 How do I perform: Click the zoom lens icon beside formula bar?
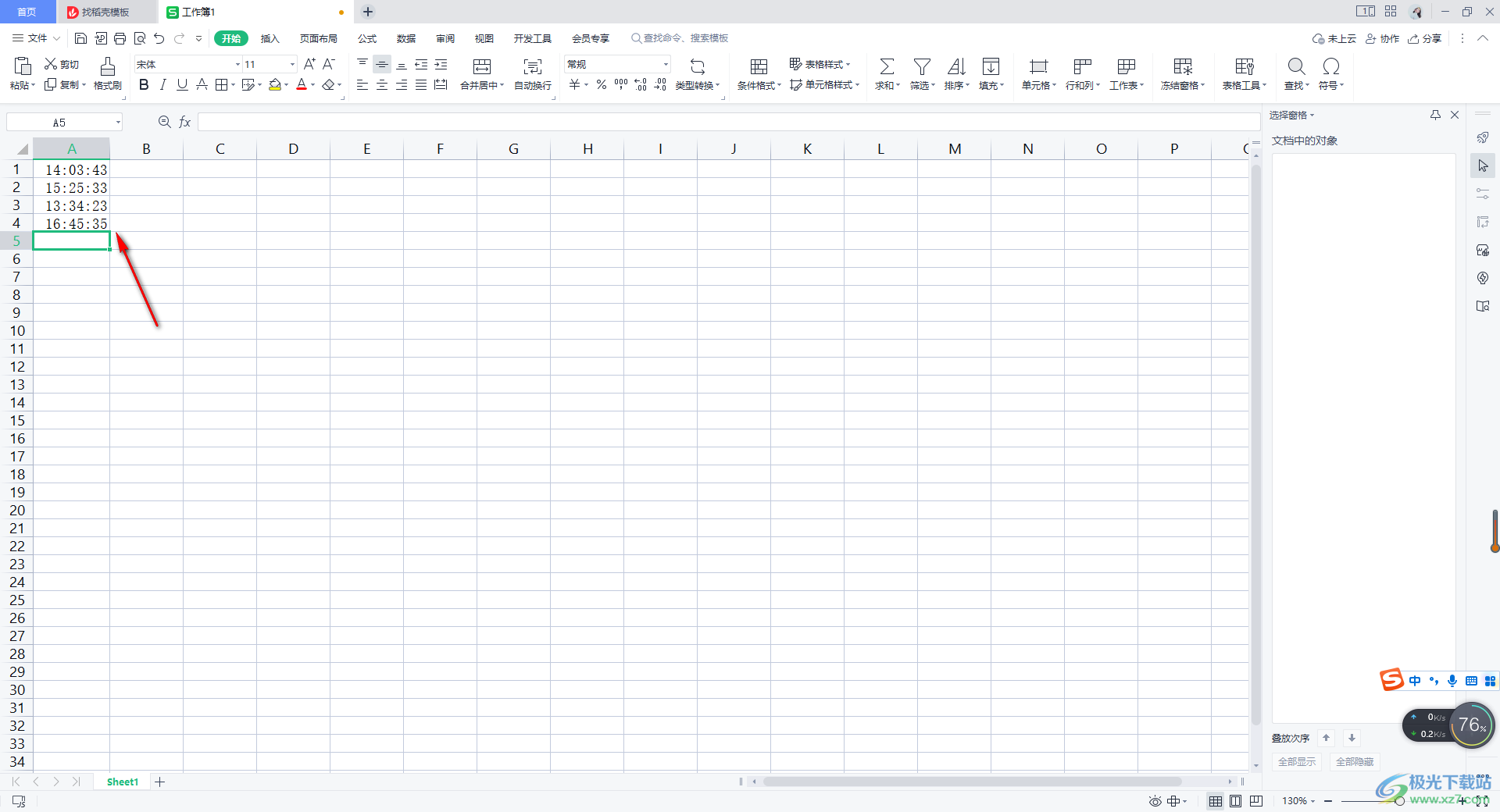165,122
